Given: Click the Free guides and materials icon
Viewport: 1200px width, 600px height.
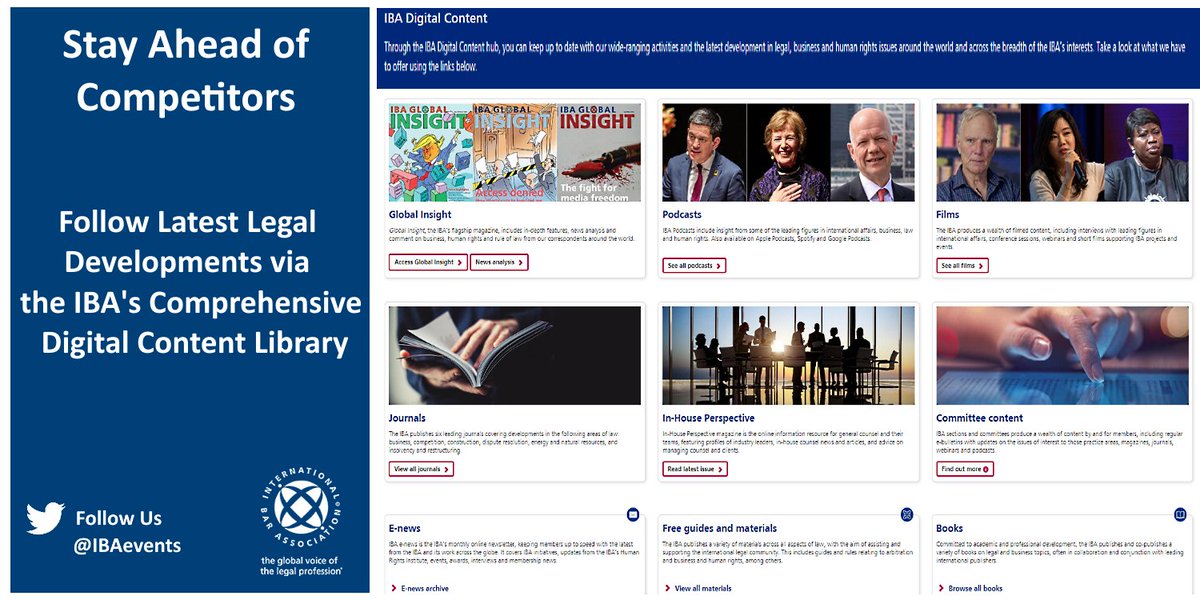Looking at the screenshot, I should tap(906, 514).
